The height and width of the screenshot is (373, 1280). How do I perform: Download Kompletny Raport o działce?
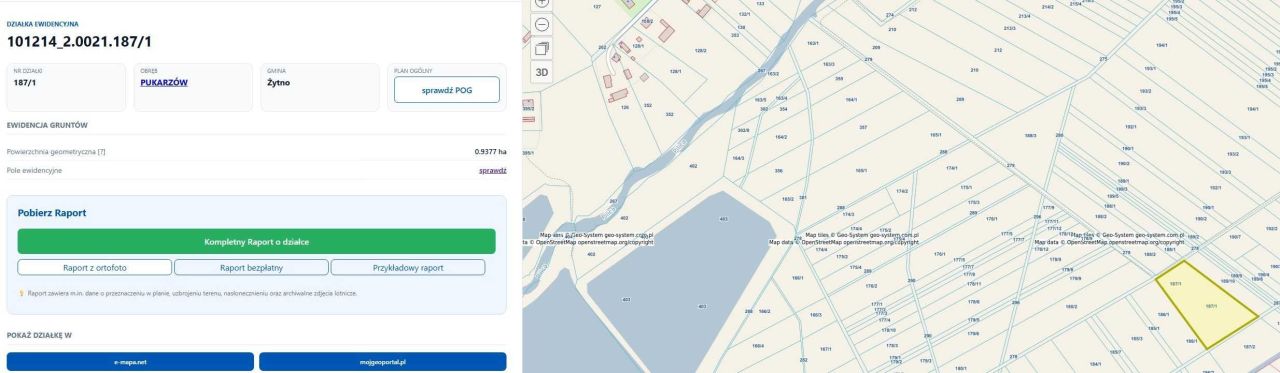click(256, 241)
